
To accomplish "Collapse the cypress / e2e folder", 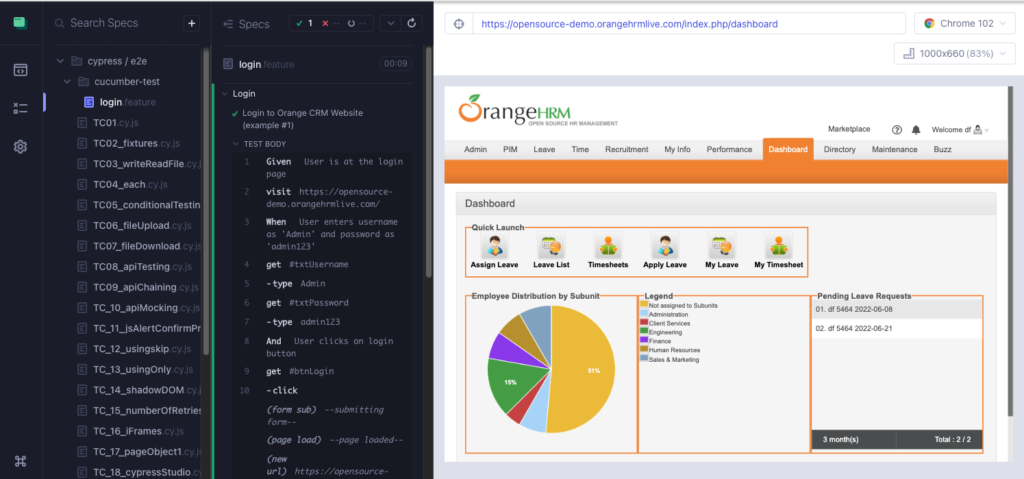I will pyautogui.click(x=62, y=60).
